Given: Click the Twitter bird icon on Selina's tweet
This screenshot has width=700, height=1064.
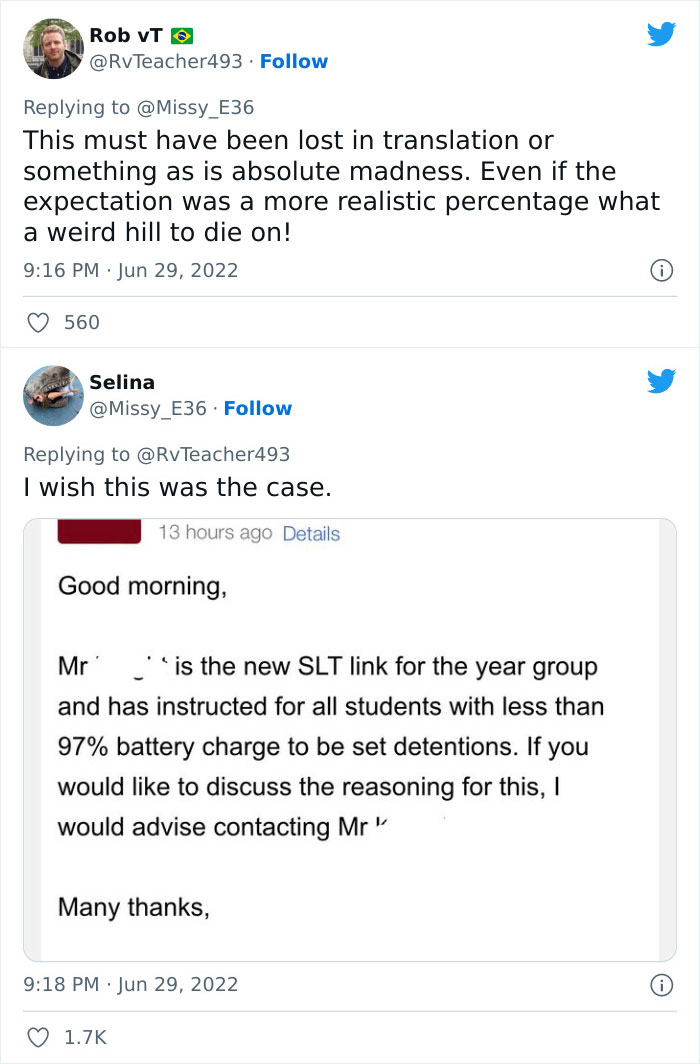Looking at the screenshot, I should (x=661, y=381).
